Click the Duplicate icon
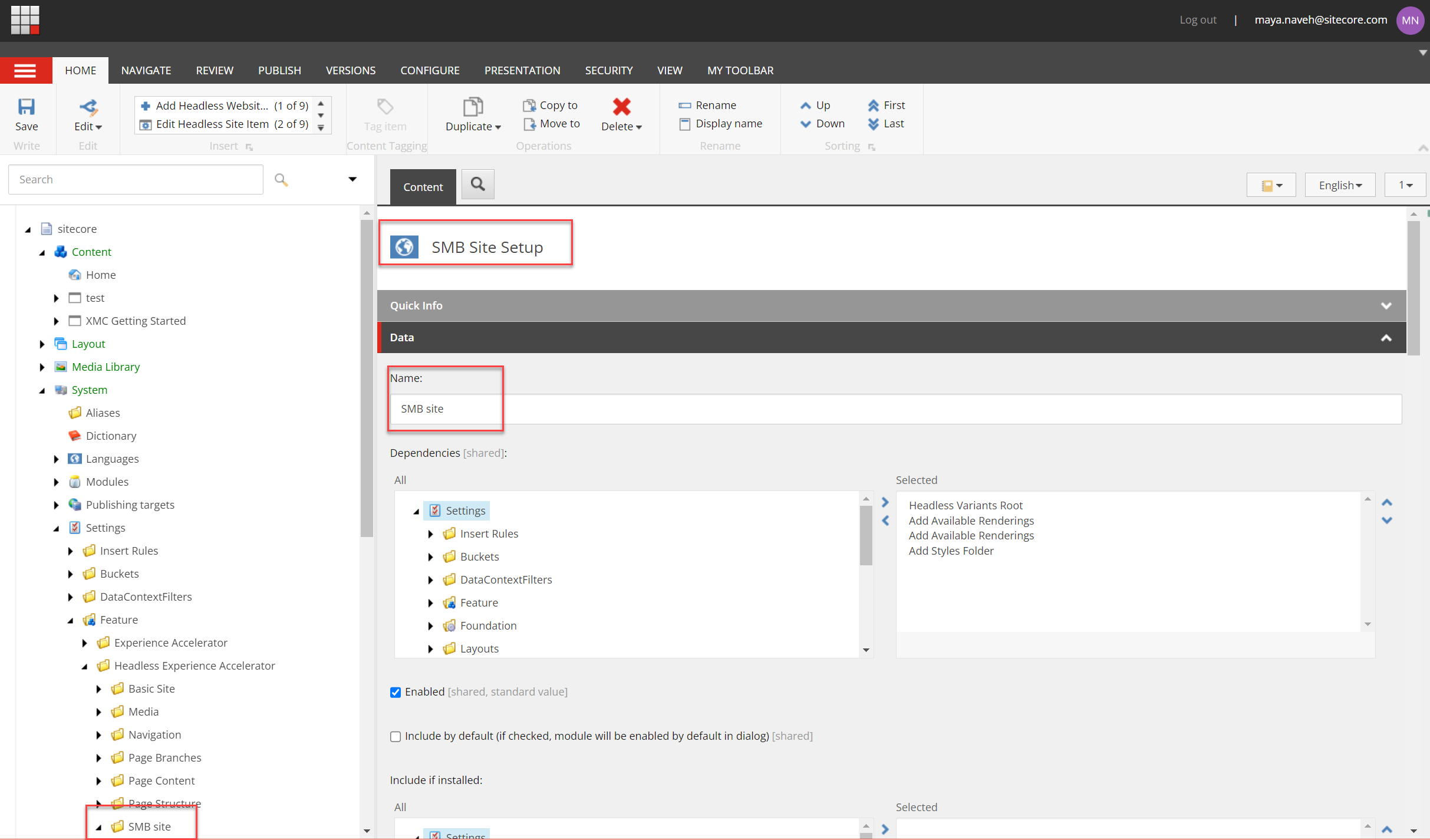This screenshot has width=1430, height=840. click(473, 107)
